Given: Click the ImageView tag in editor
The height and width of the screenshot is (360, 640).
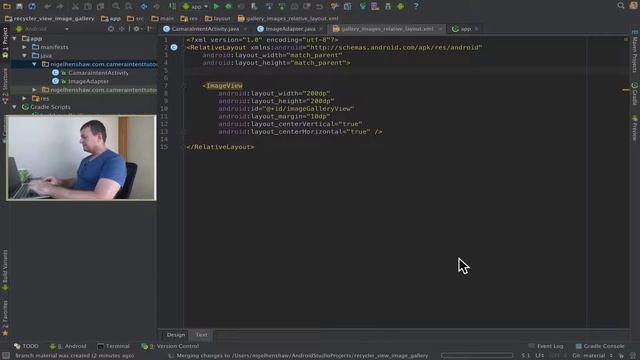Looking at the screenshot, I should click(224, 86).
